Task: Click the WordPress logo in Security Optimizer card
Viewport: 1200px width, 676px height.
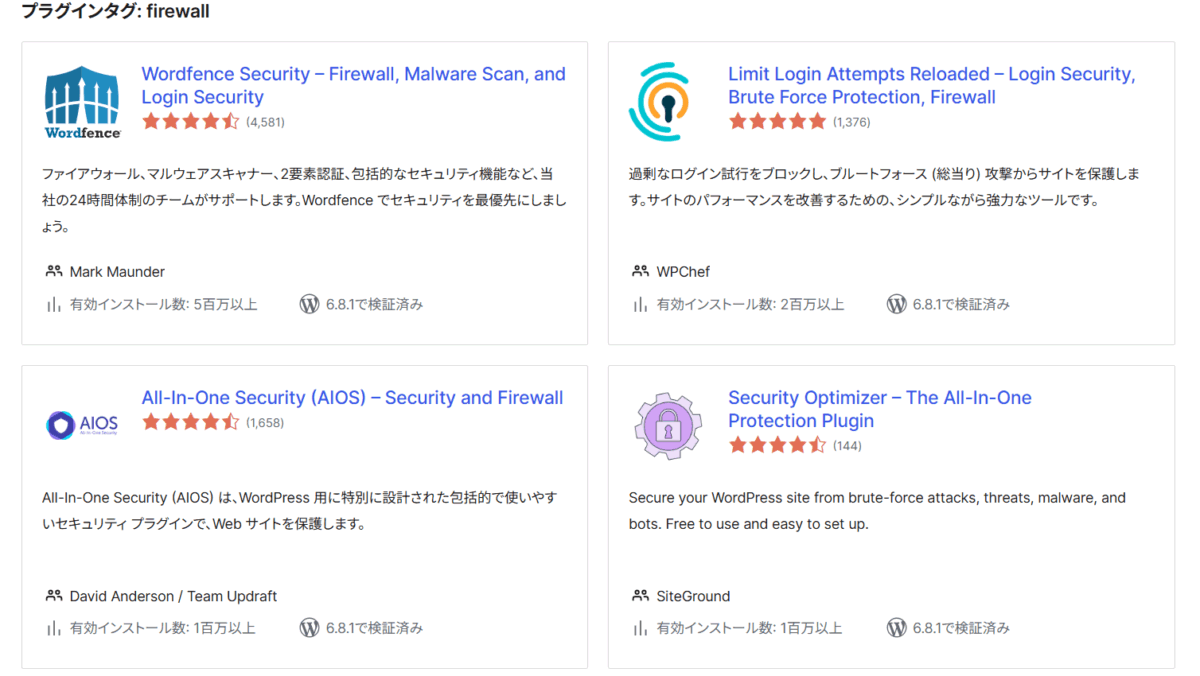Action: [897, 628]
